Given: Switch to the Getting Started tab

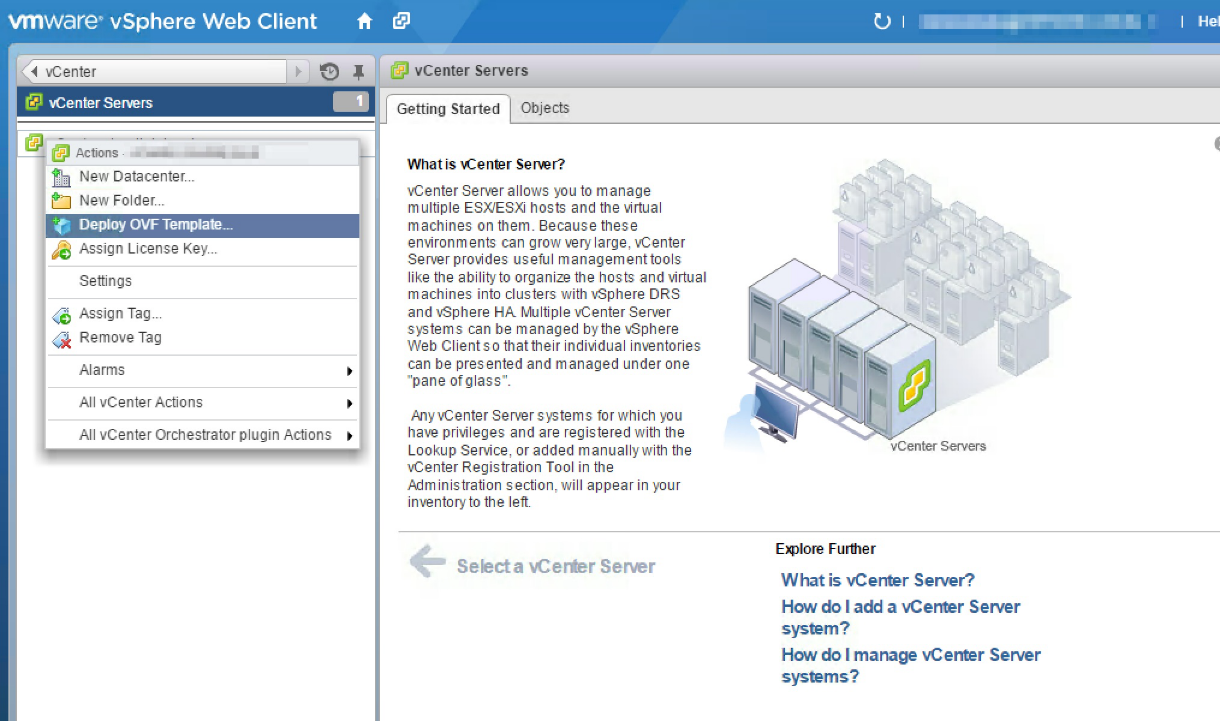Looking at the screenshot, I should pos(448,109).
